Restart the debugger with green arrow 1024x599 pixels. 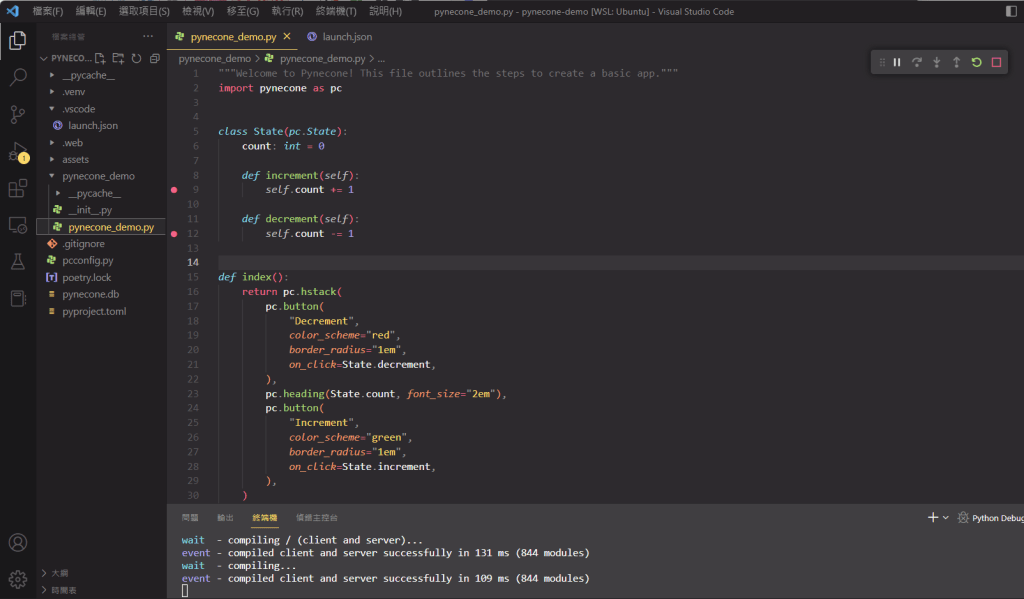[x=976, y=62]
